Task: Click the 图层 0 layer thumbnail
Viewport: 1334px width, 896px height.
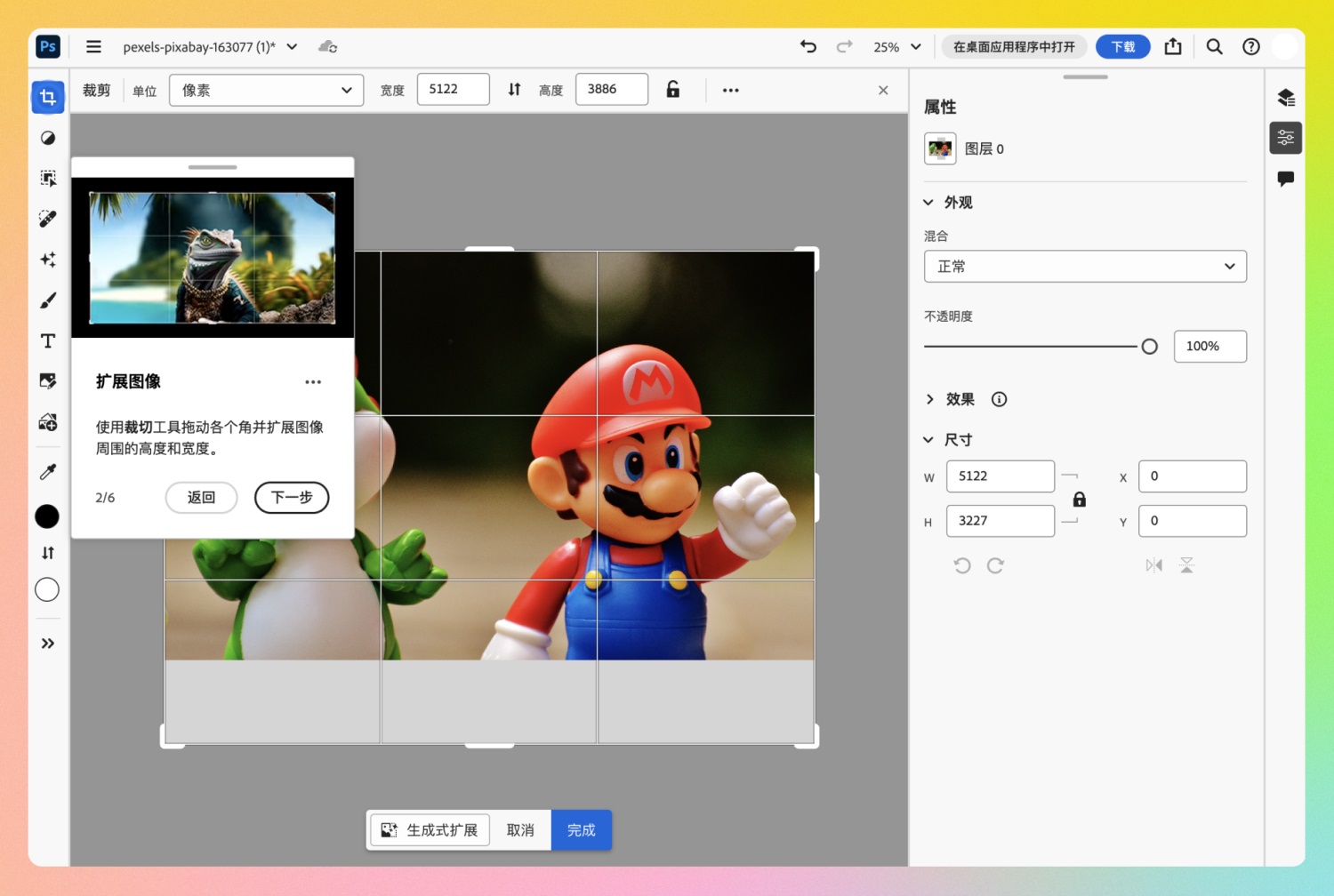Action: [x=940, y=148]
